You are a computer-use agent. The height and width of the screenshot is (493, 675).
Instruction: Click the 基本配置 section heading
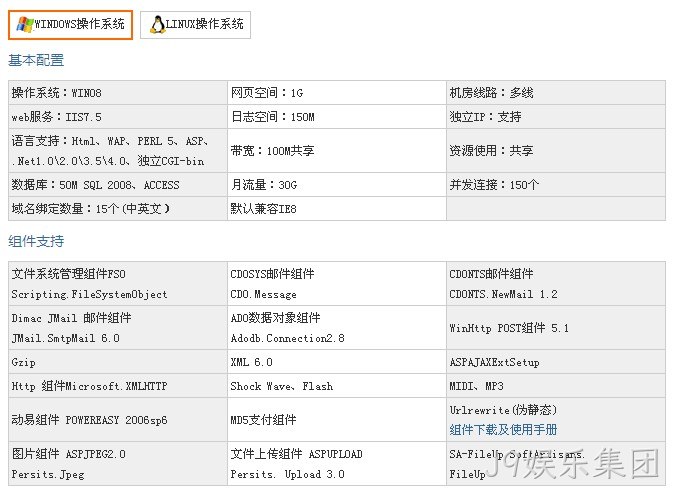pos(36,60)
